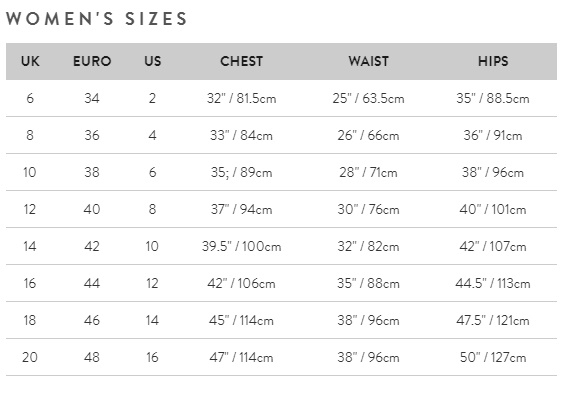Click chest value 32" / 81.5cm
This screenshot has height=395, width=565.
click(241, 98)
